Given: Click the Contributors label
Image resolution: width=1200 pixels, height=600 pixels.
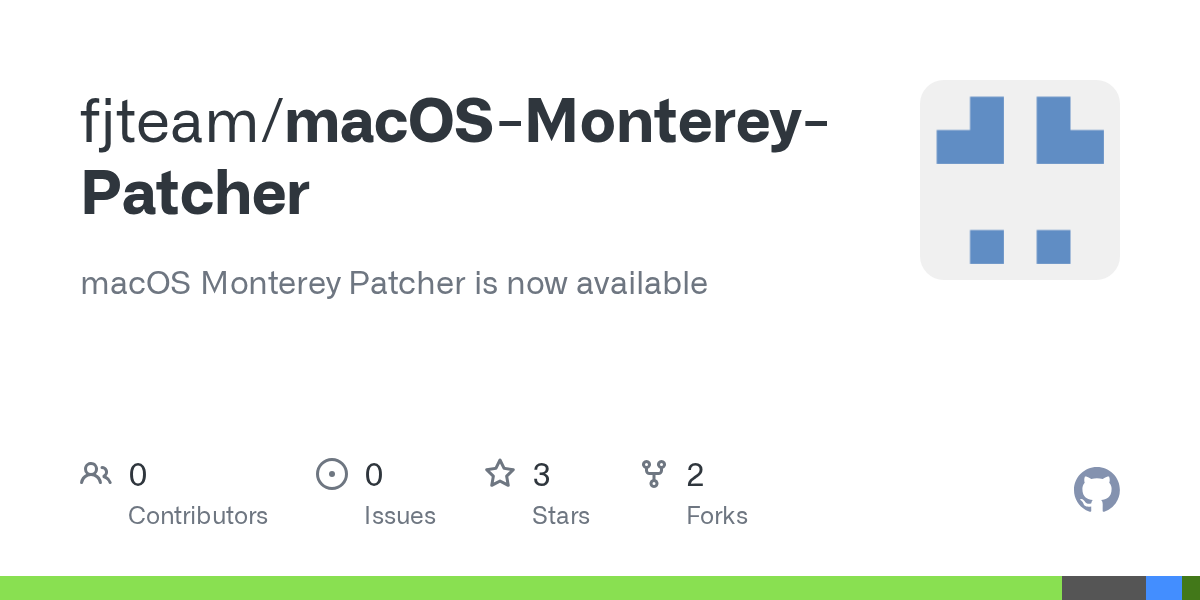Looking at the screenshot, I should point(198,516).
